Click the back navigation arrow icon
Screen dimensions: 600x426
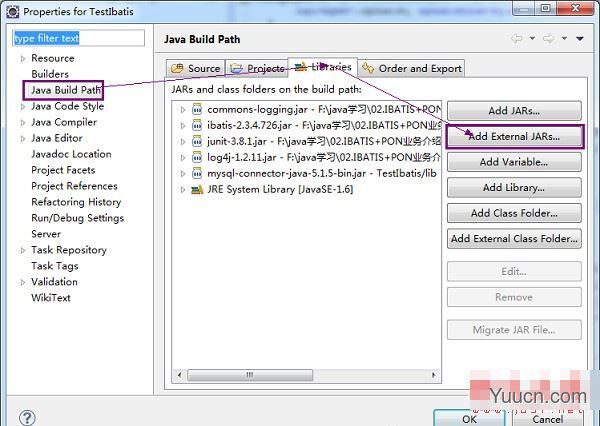pyautogui.click(x=517, y=39)
